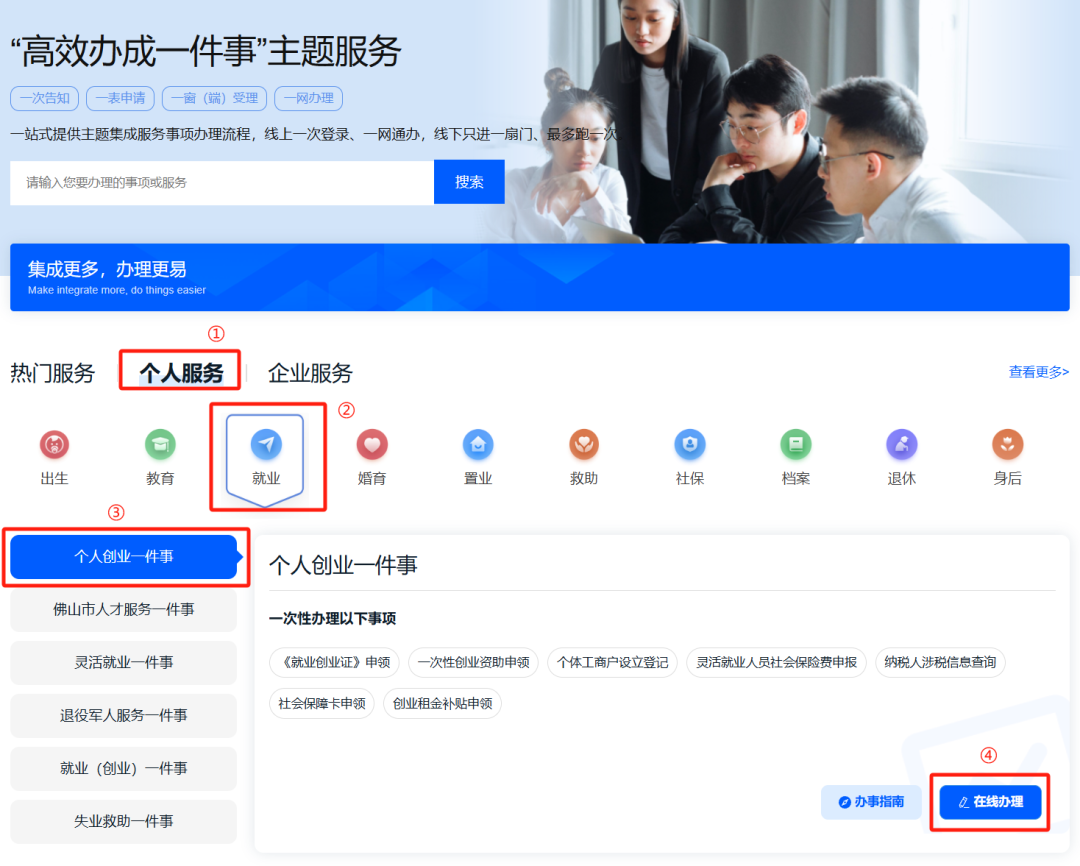
Task: Select the 教育 (education) category icon
Action: pos(160,445)
